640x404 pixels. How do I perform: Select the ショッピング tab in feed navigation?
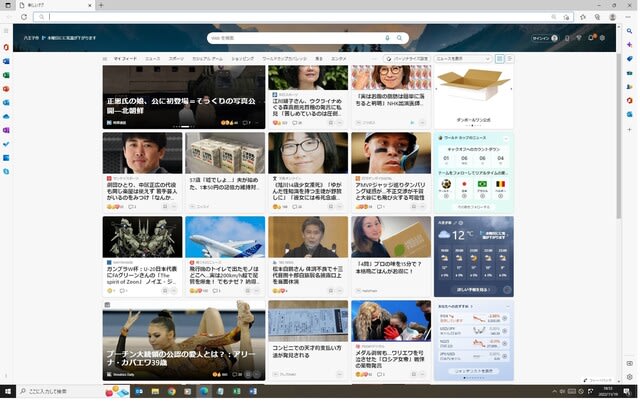click(243, 59)
